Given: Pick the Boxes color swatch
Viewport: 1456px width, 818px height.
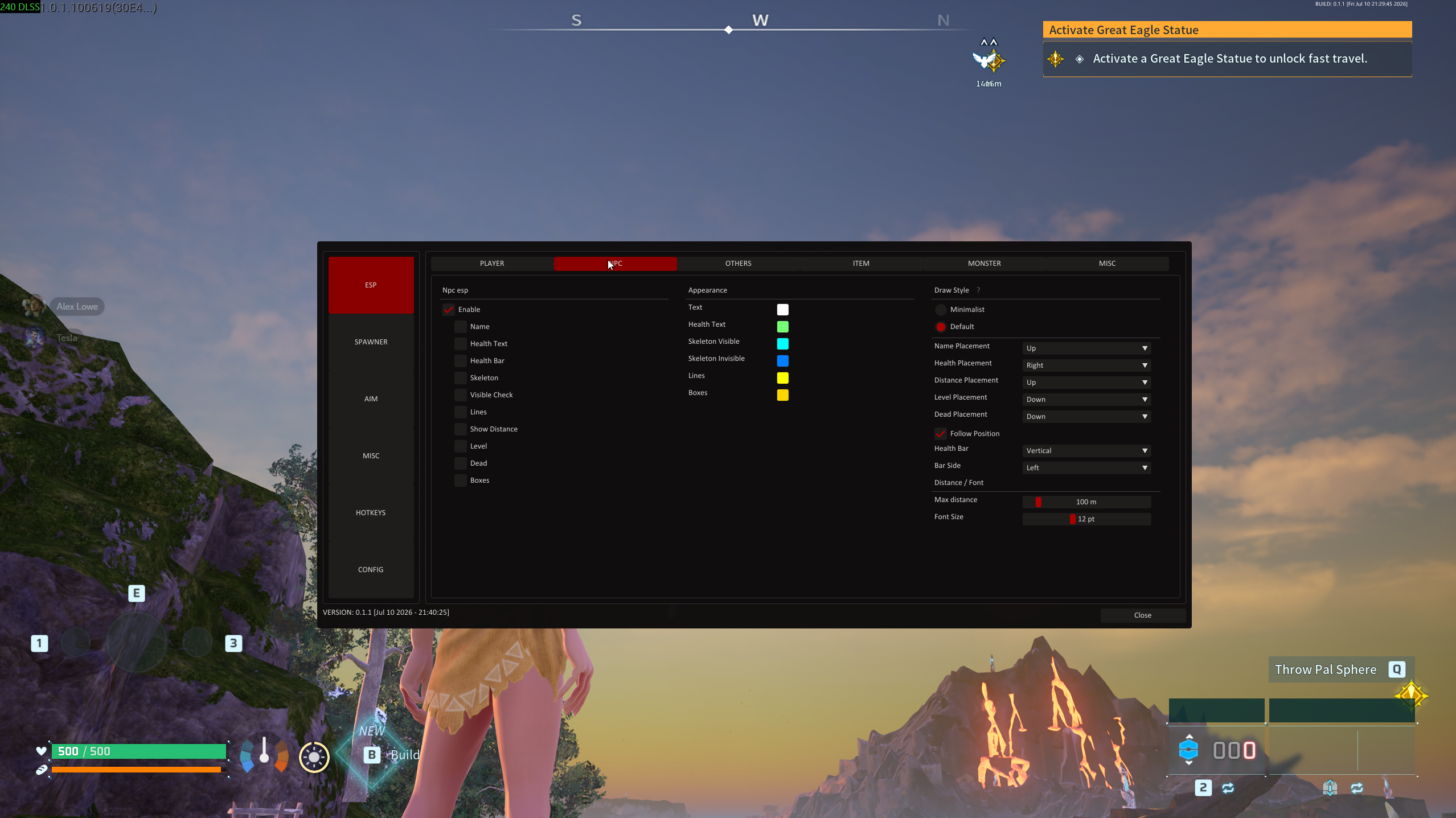Looking at the screenshot, I should point(783,395).
